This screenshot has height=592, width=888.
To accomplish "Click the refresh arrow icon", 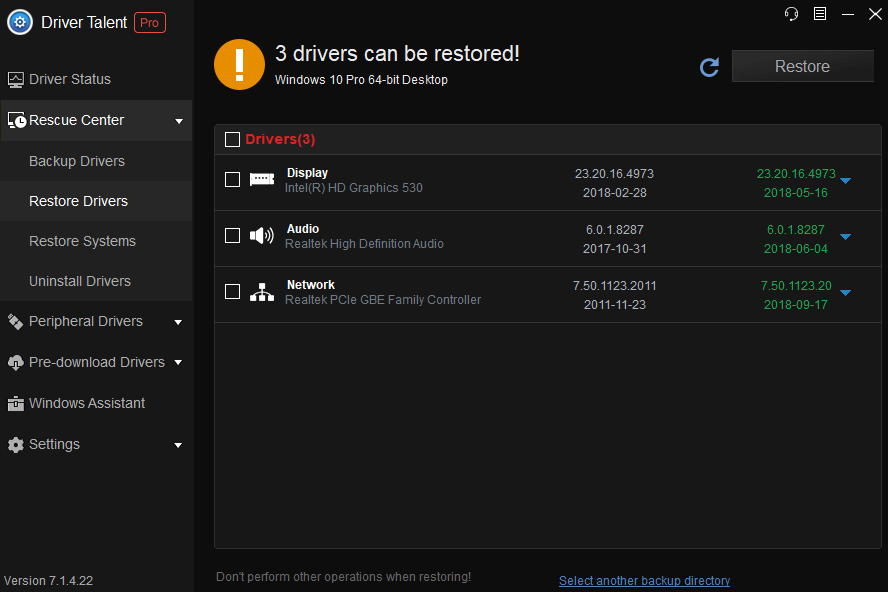I will [709, 67].
